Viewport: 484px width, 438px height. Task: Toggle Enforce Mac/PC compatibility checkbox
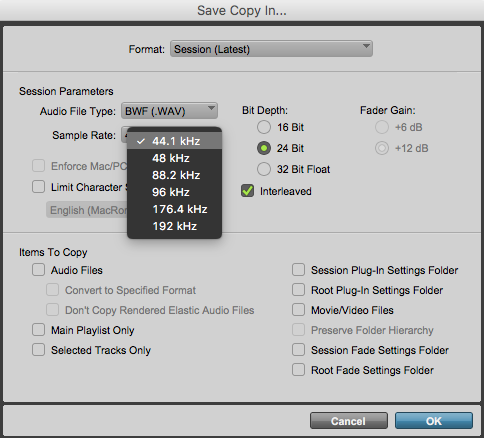click(38, 166)
